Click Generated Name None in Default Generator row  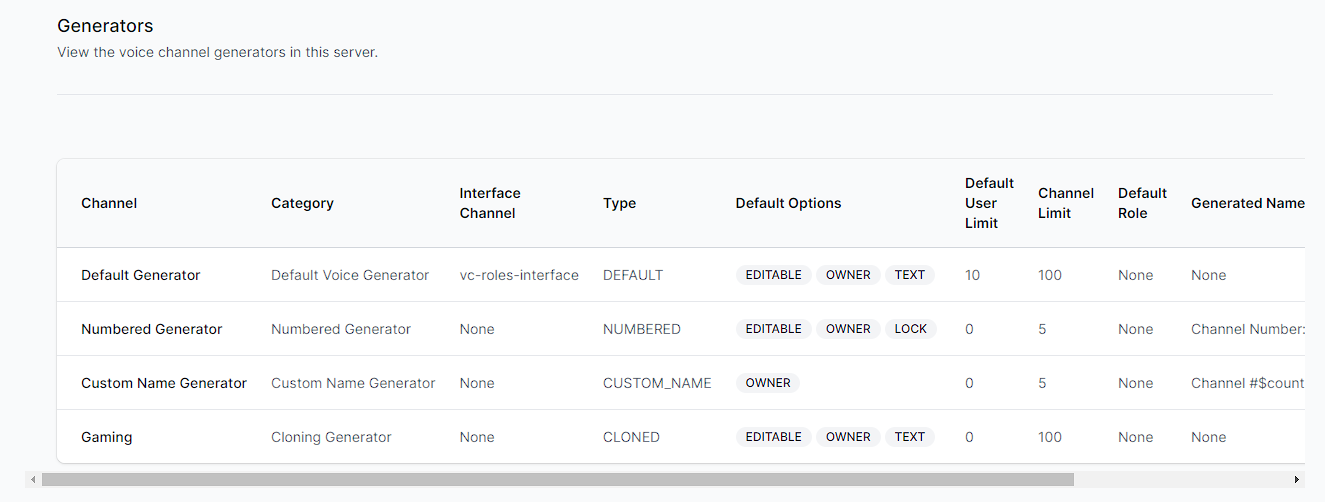pyautogui.click(x=1209, y=275)
